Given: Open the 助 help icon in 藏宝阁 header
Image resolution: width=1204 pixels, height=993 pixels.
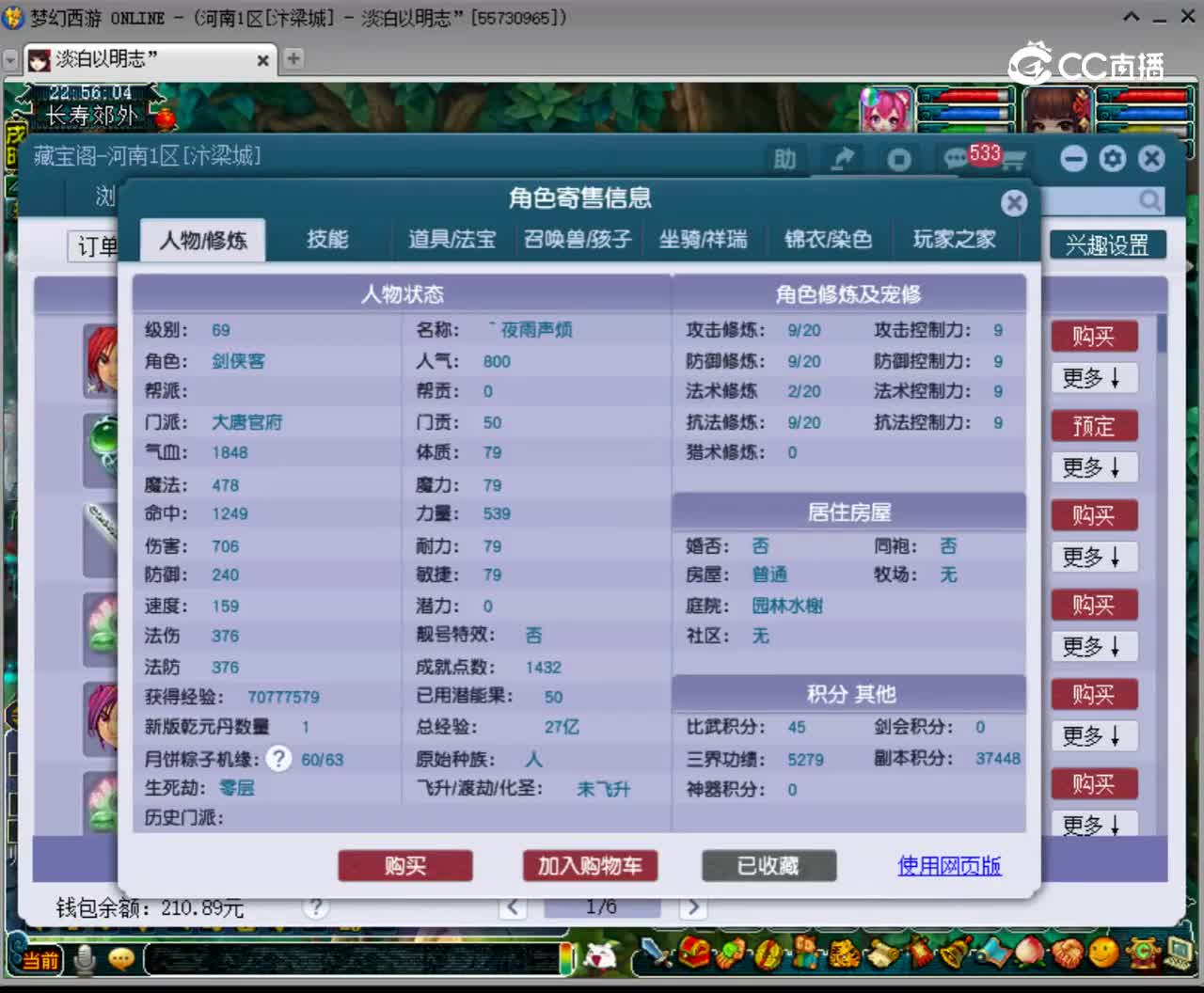Looking at the screenshot, I should click(x=784, y=159).
